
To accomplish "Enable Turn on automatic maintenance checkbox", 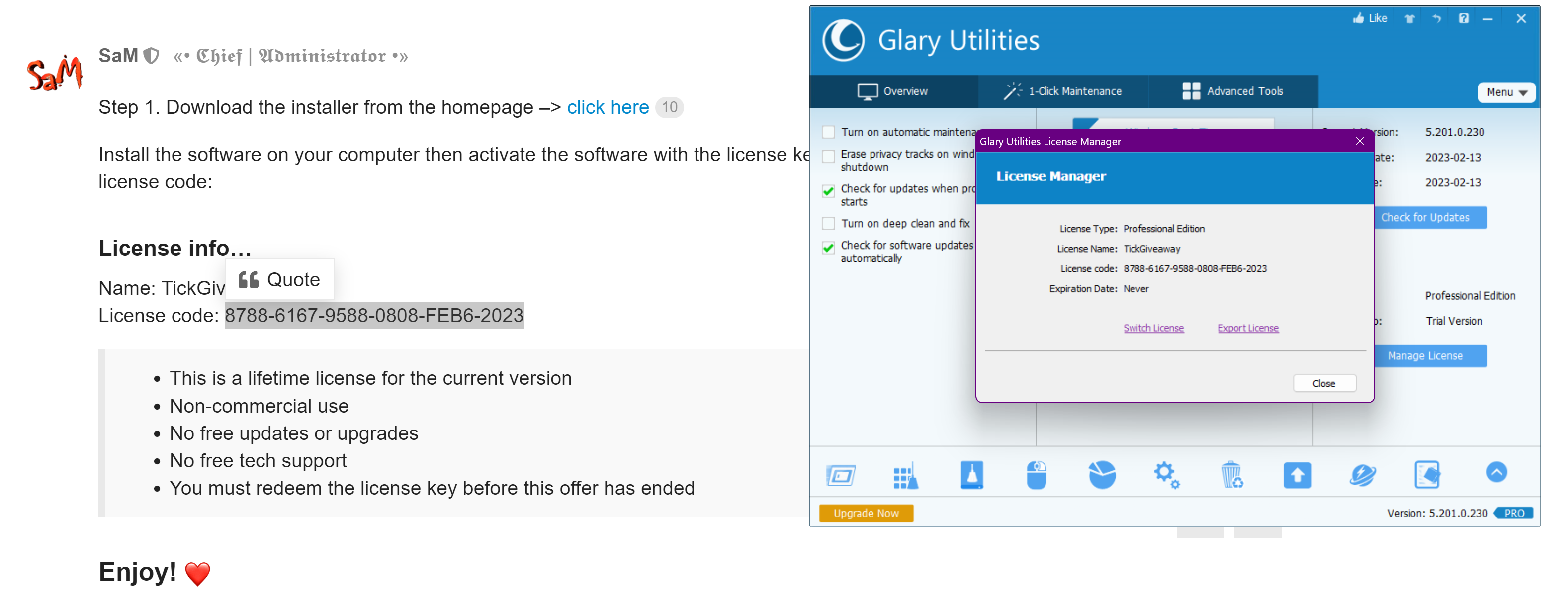I will [828, 132].
